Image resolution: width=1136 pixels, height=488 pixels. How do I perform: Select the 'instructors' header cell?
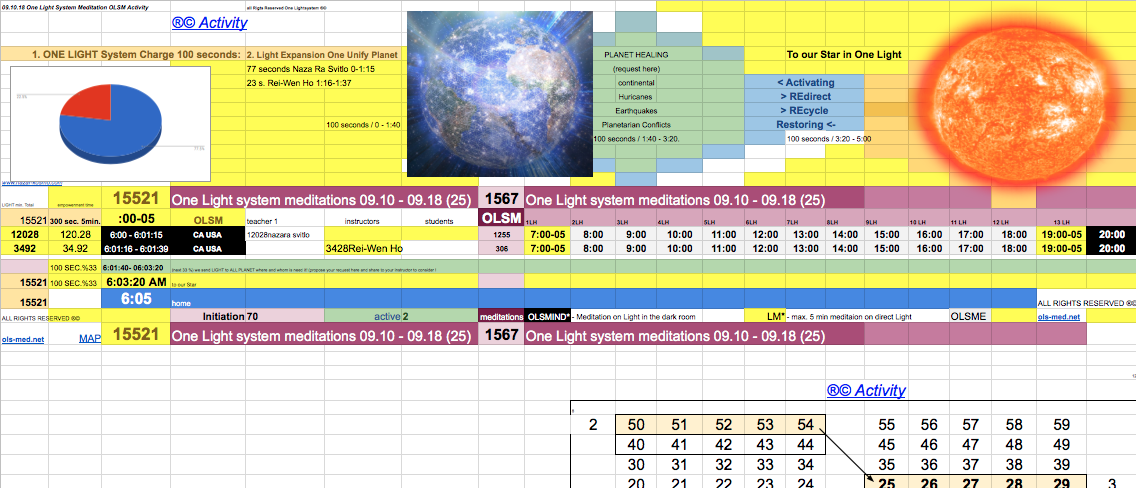point(363,220)
